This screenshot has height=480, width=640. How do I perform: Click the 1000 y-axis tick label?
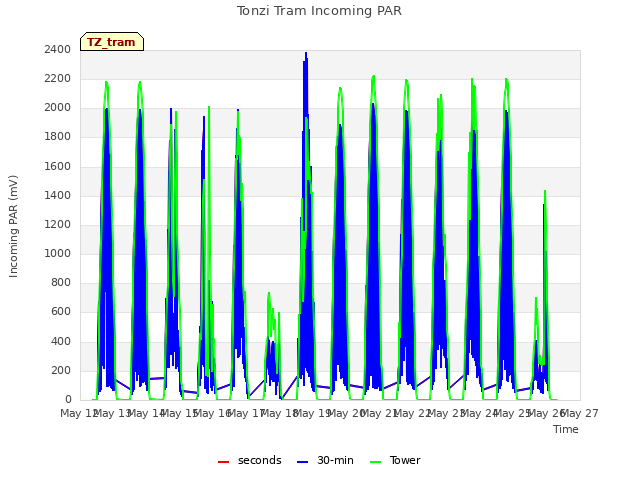[x=58, y=253]
